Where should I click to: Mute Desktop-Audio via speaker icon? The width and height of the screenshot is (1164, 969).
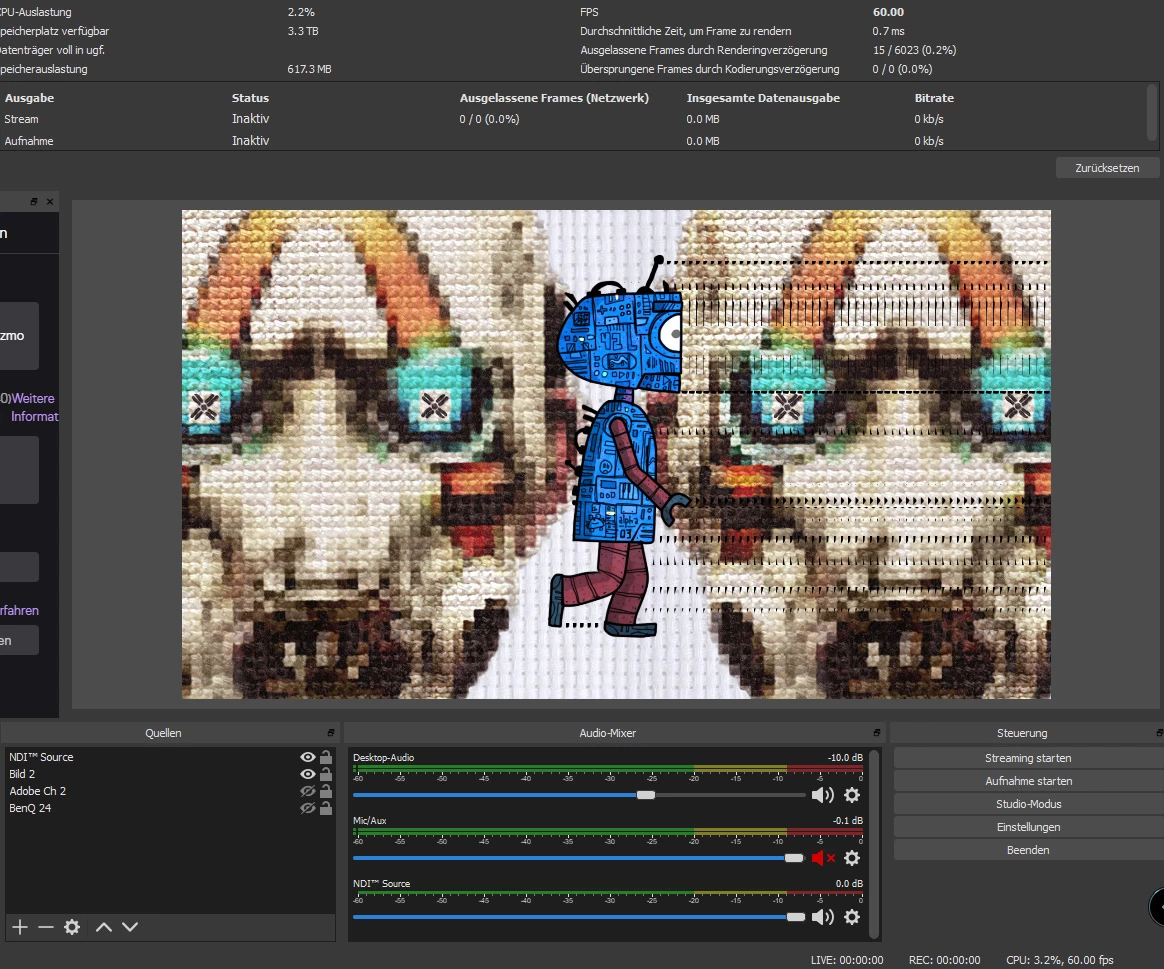(x=823, y=795)
